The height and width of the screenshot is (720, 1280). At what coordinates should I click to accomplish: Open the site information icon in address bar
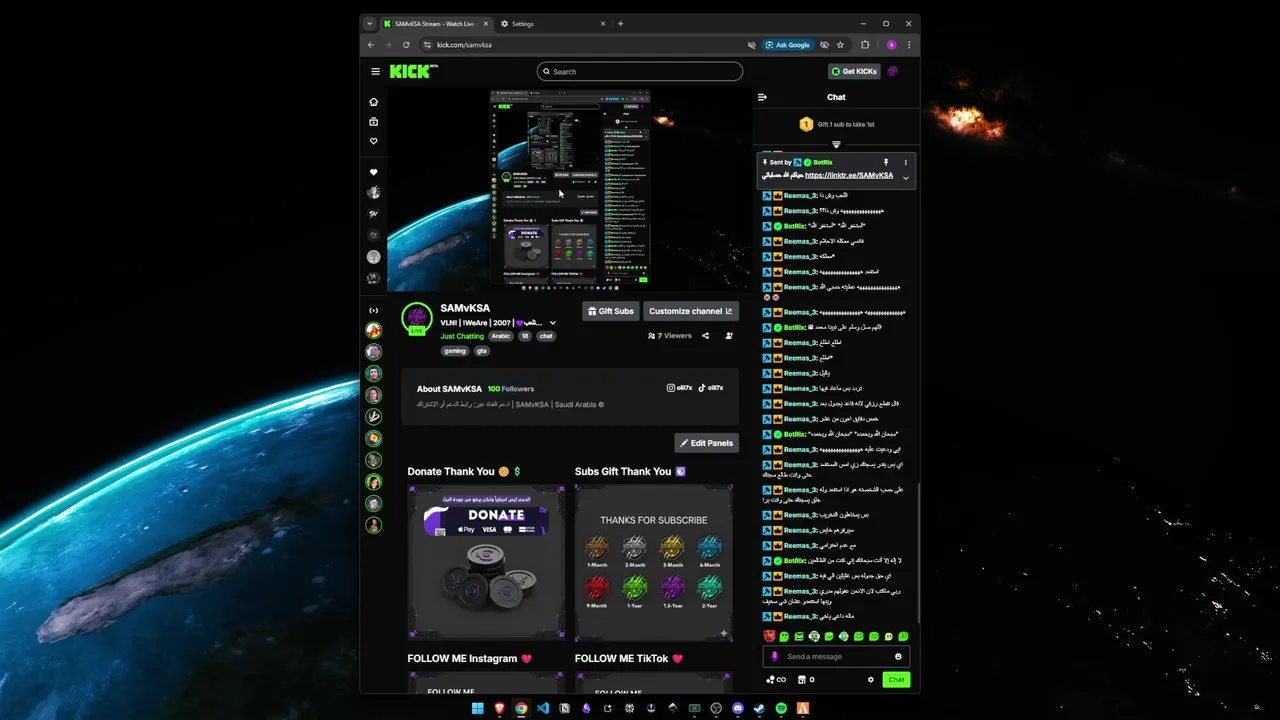coord(427,45)
